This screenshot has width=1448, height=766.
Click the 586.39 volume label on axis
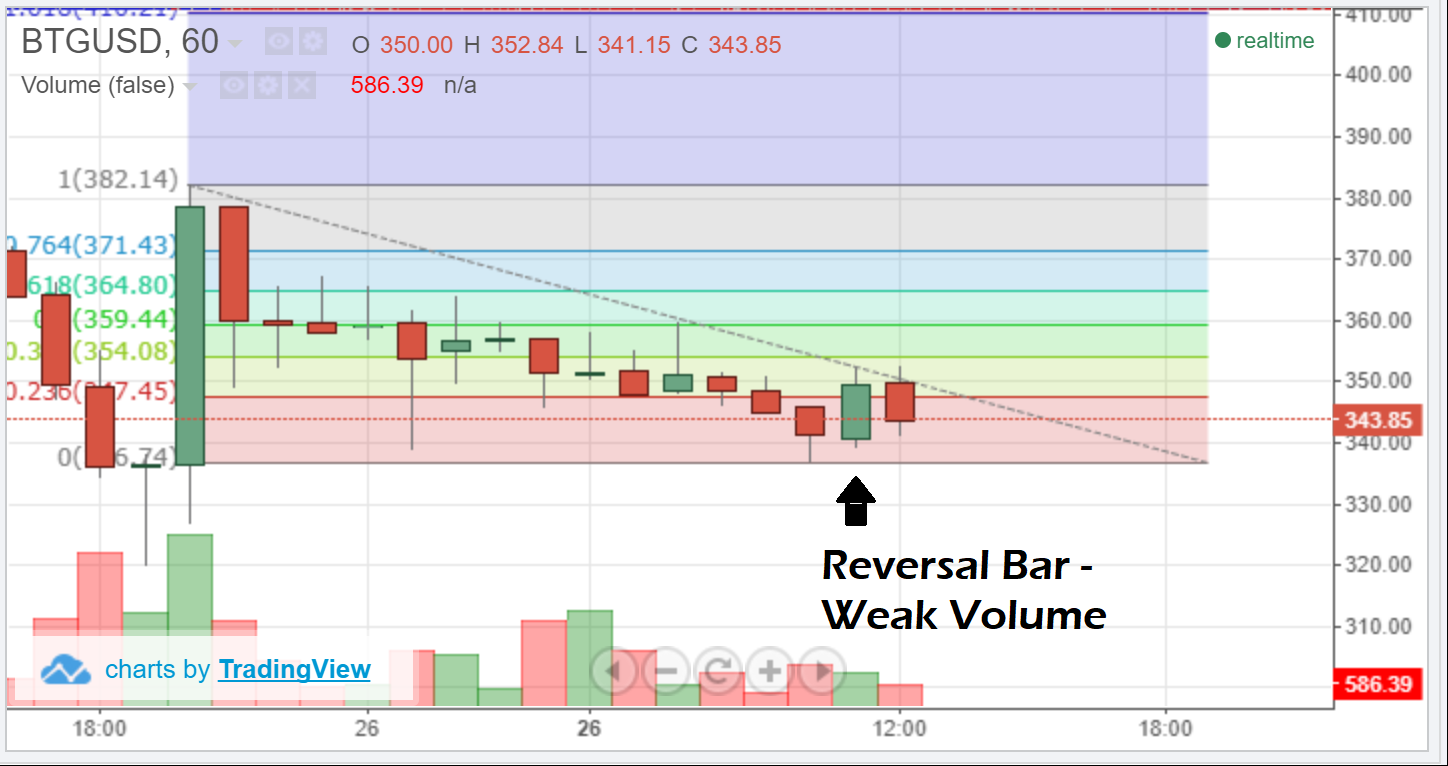tap(1378, 685)
